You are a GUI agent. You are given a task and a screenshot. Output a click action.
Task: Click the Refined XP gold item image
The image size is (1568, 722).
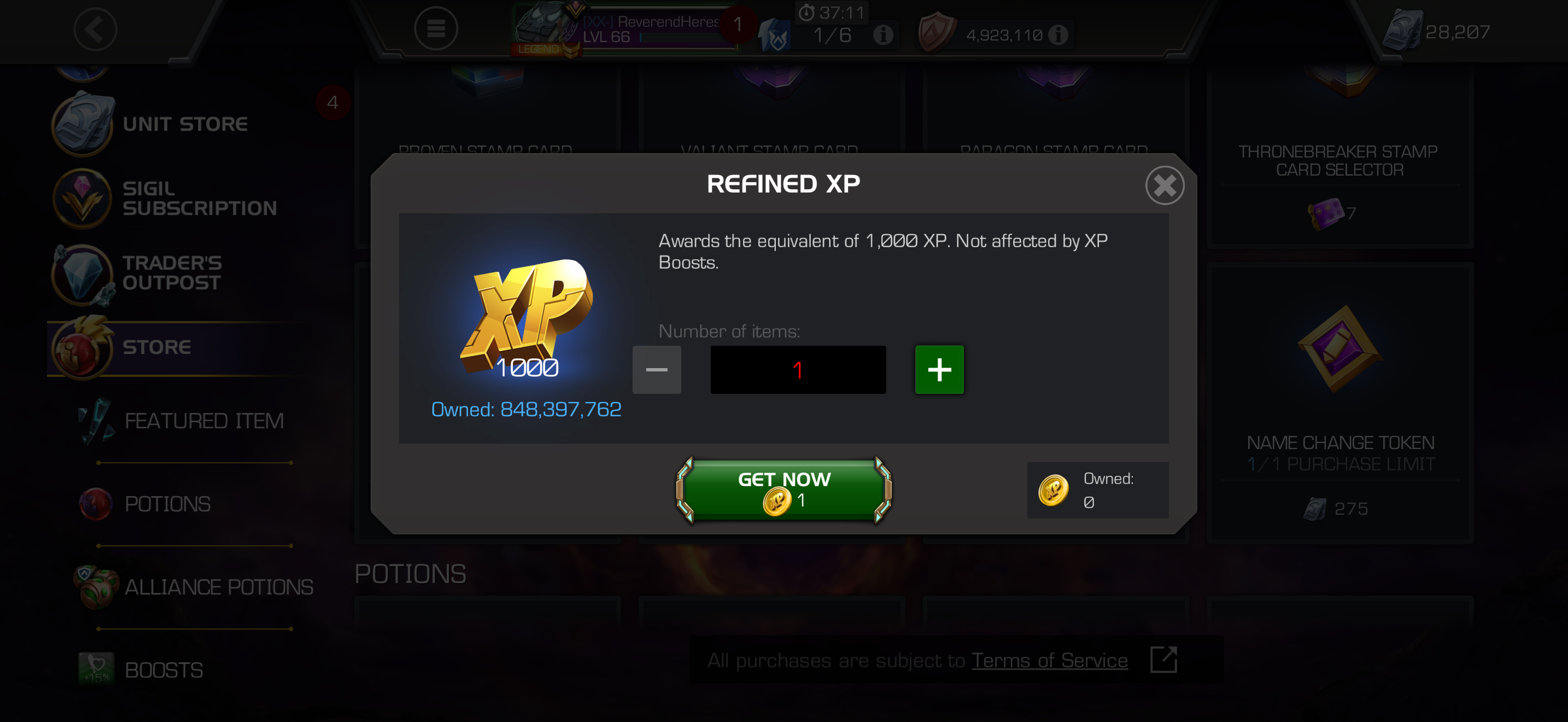pyautogui.click(x=525, y=318)
